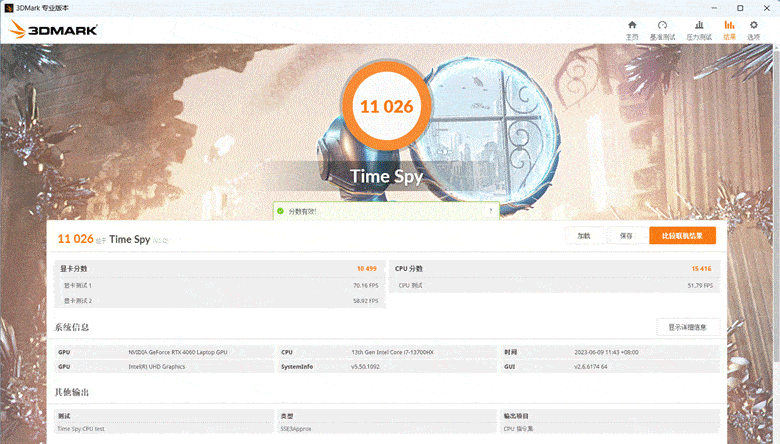
Task: Click the CPU 测试 row label
Action: (x=410, y=285)
